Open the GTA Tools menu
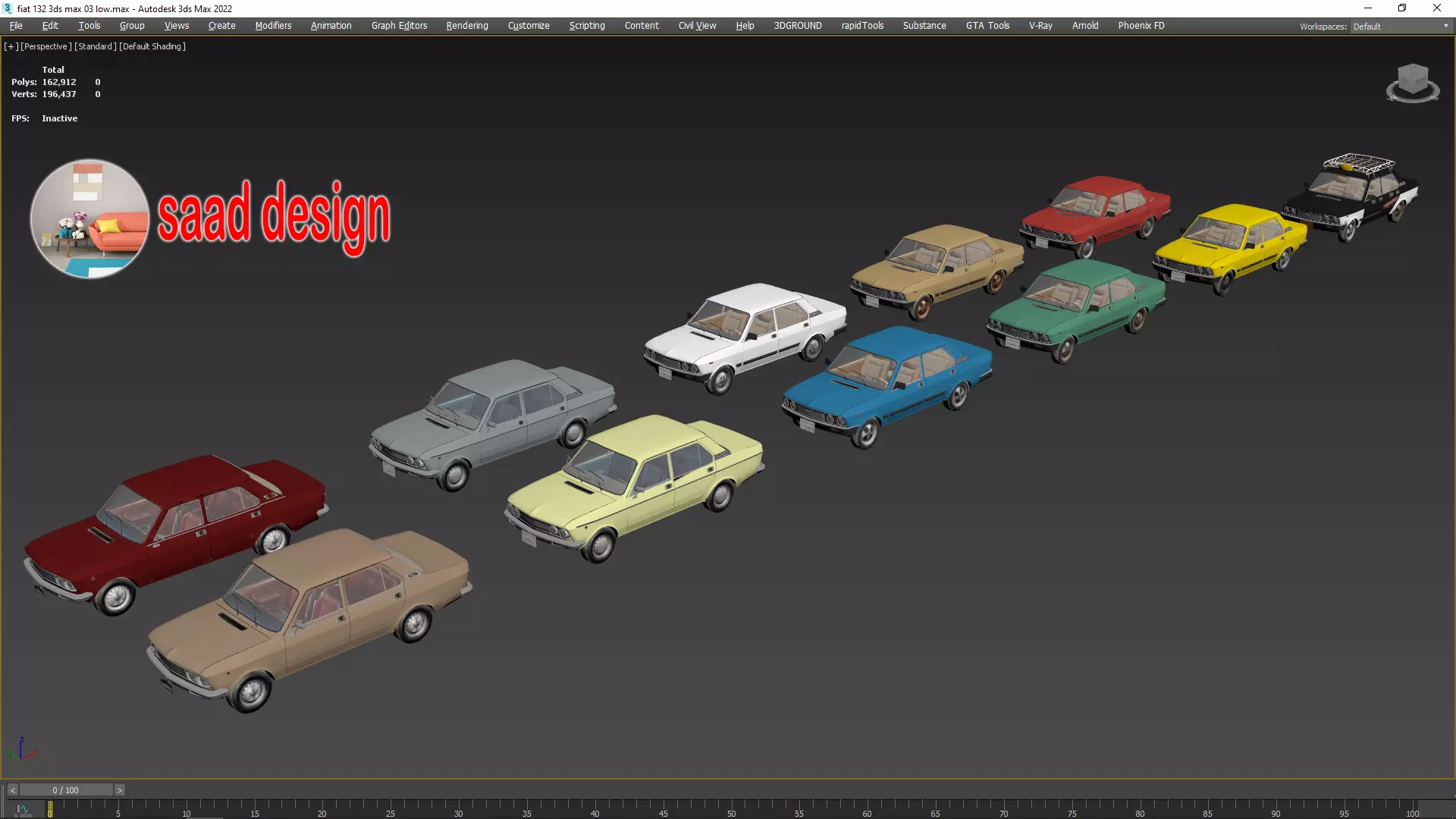The height and width of the screenshot is (819, 1456). 987,25
